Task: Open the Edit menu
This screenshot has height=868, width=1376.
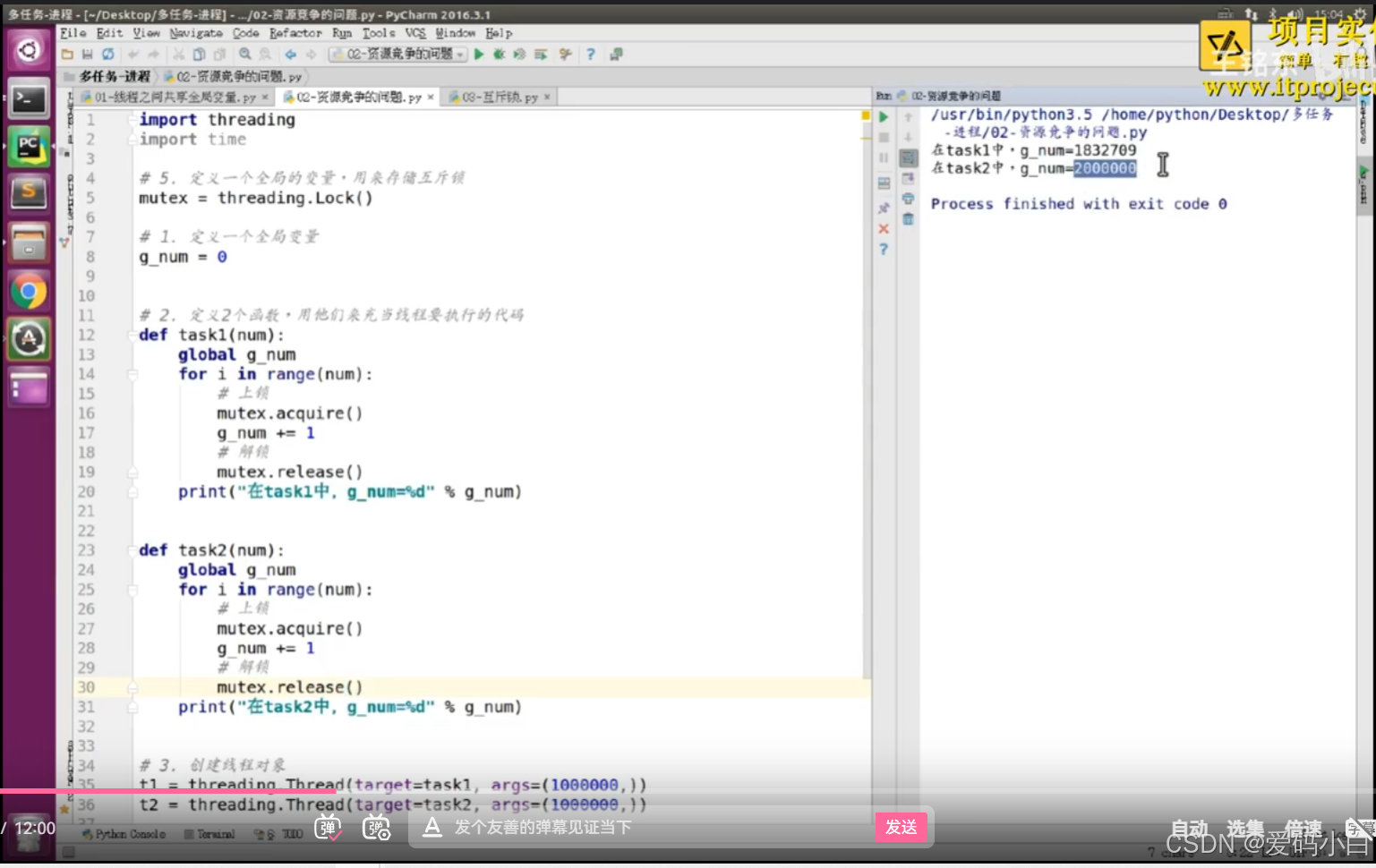Action: (109, 33)
